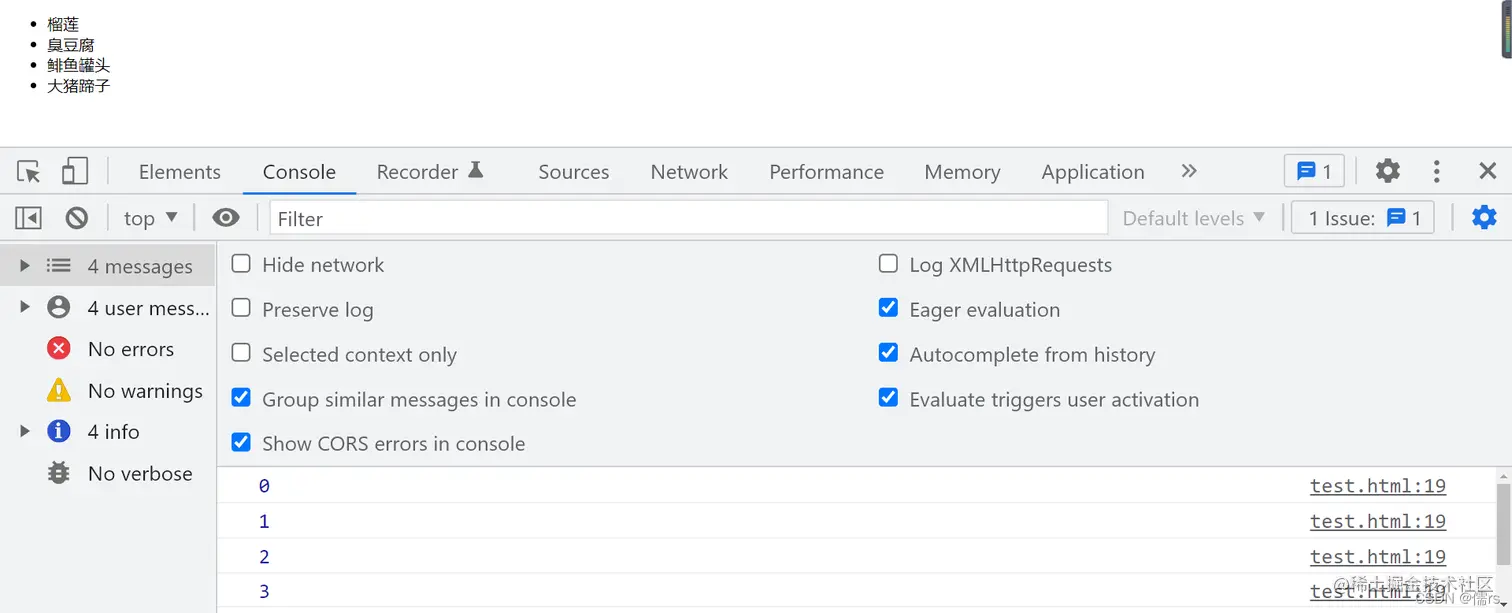The image size is (1512, 613).
Task: Open DevTools settings gear in top bar
Action: point(1387,171)
